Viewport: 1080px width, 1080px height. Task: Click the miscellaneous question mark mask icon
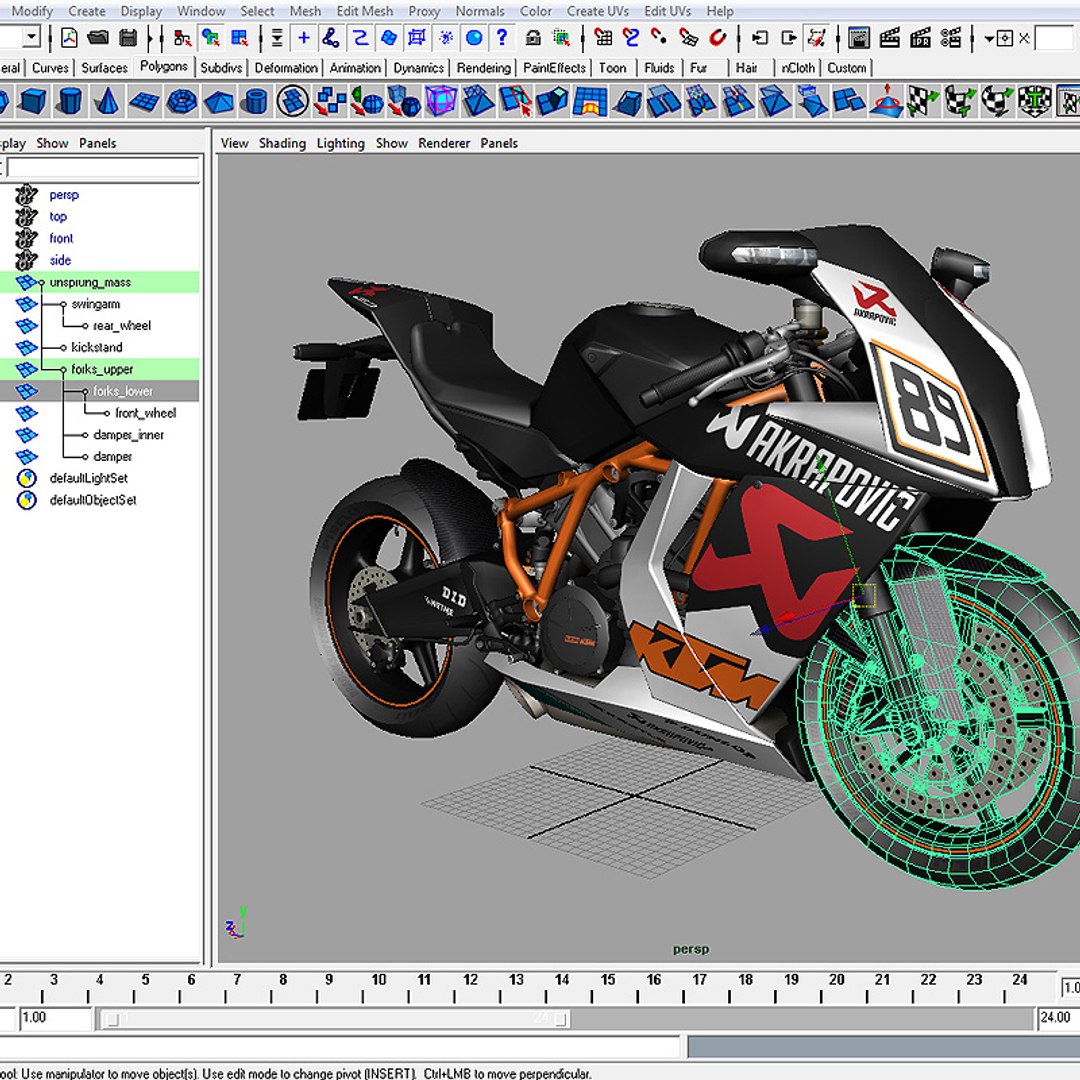pos(502,38)
